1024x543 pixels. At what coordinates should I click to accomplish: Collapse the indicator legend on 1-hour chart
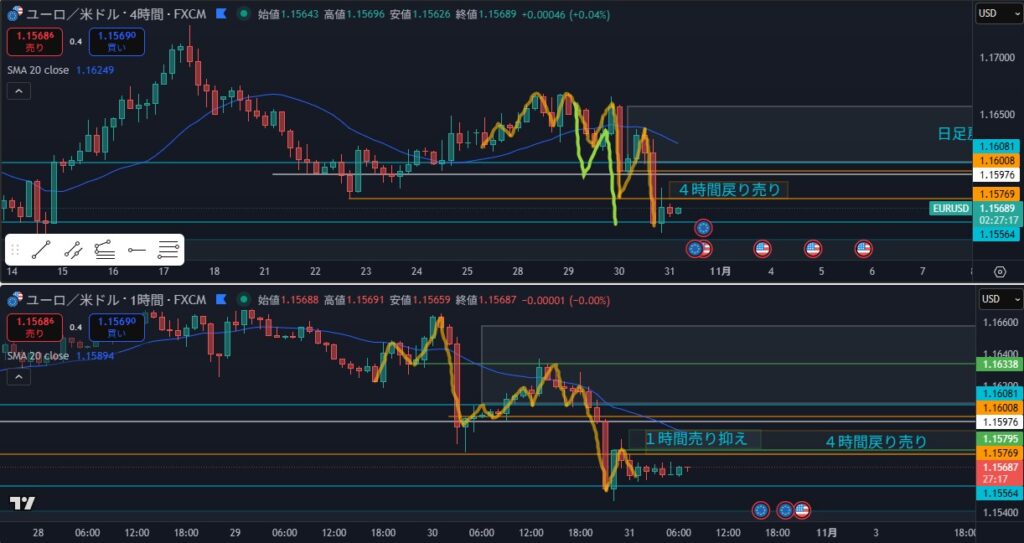pos(18,376)
